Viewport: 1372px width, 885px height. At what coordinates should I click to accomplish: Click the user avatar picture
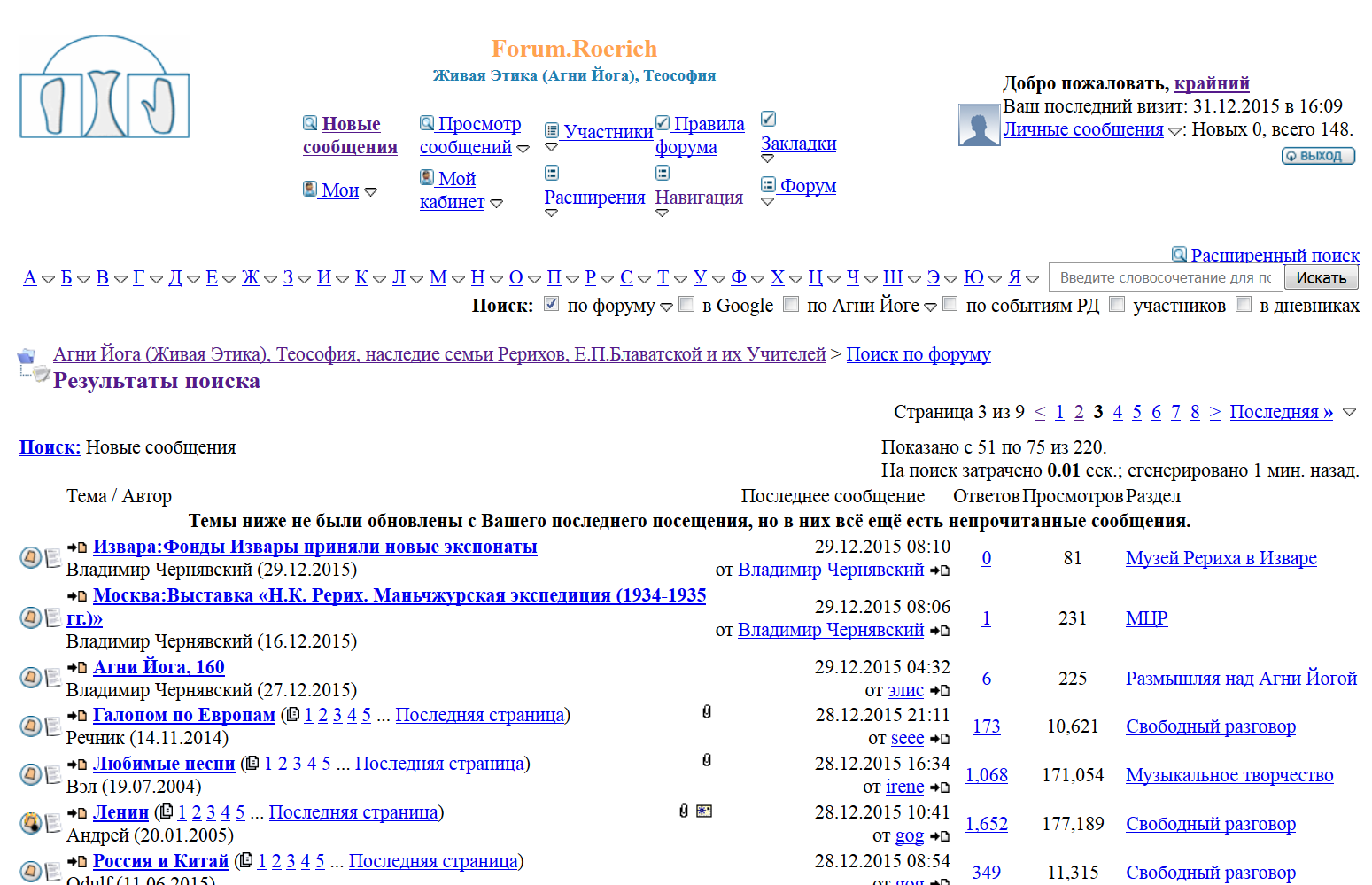pos(979,125)
